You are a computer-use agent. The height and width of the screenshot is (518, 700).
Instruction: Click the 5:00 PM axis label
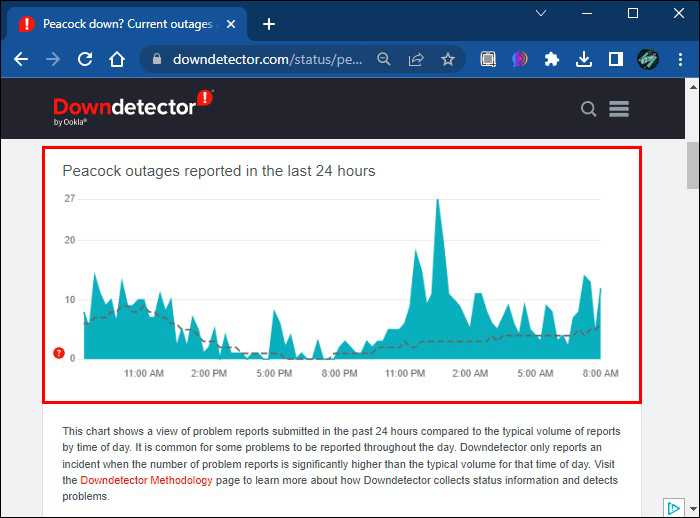[274, 373]
